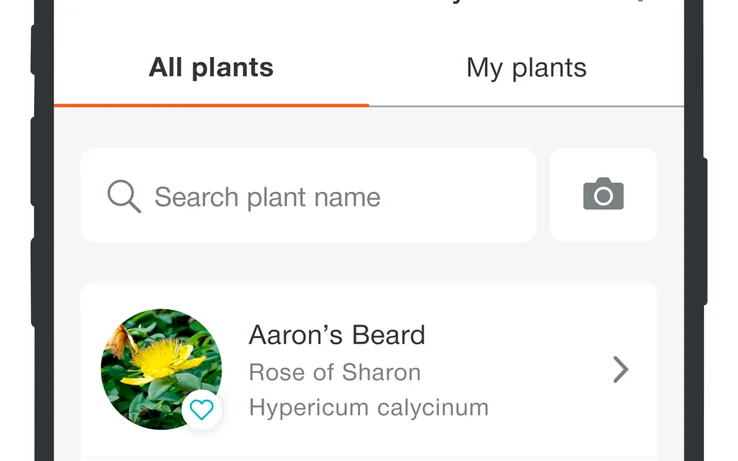Click the gray divider under My plants tab
The width and height of the screenshot is (738, 461).
(x=526, y=106)
